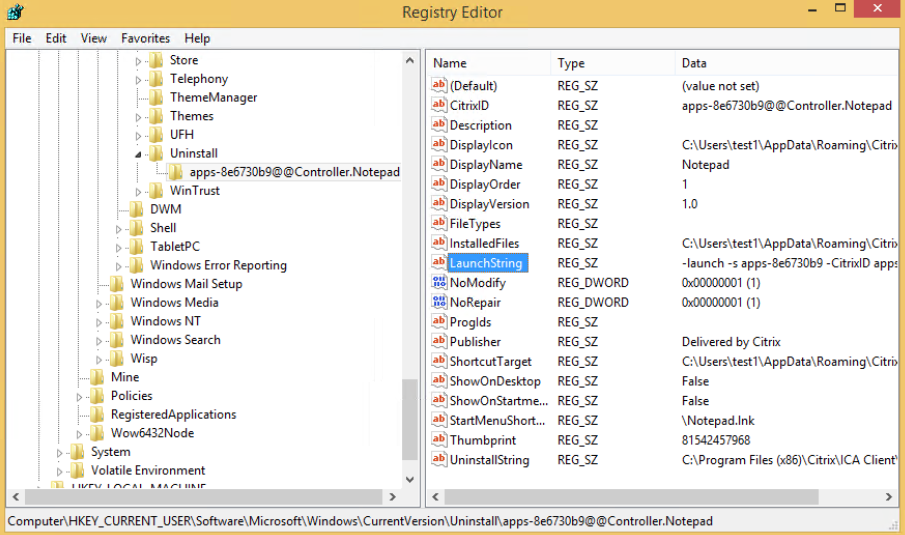Click the values pane horizontal scrollbar thumb
The image size is (905, 535).
click(x=631, y=497)
